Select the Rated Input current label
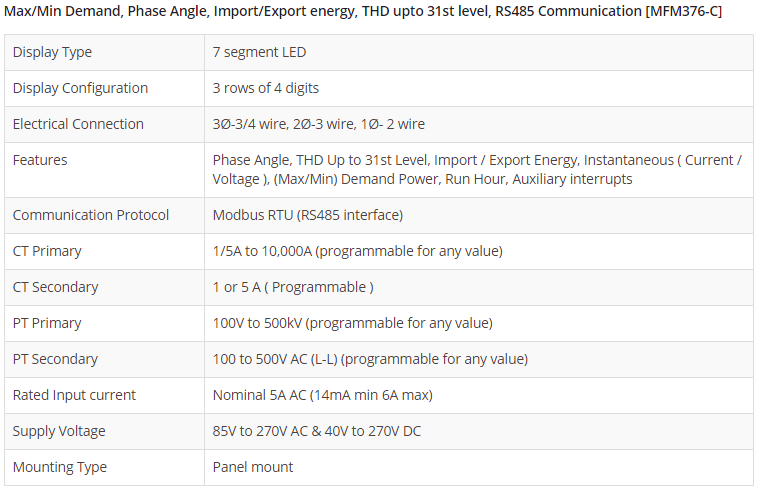The height and width of the screenshot is (490, 759). pos(74,395)
